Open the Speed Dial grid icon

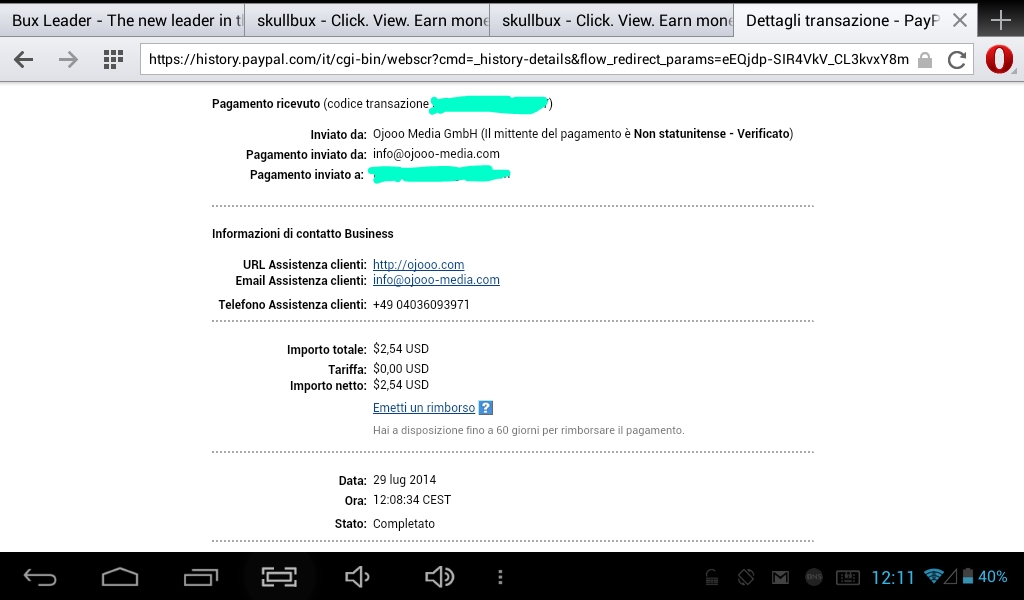pos(113,60)
